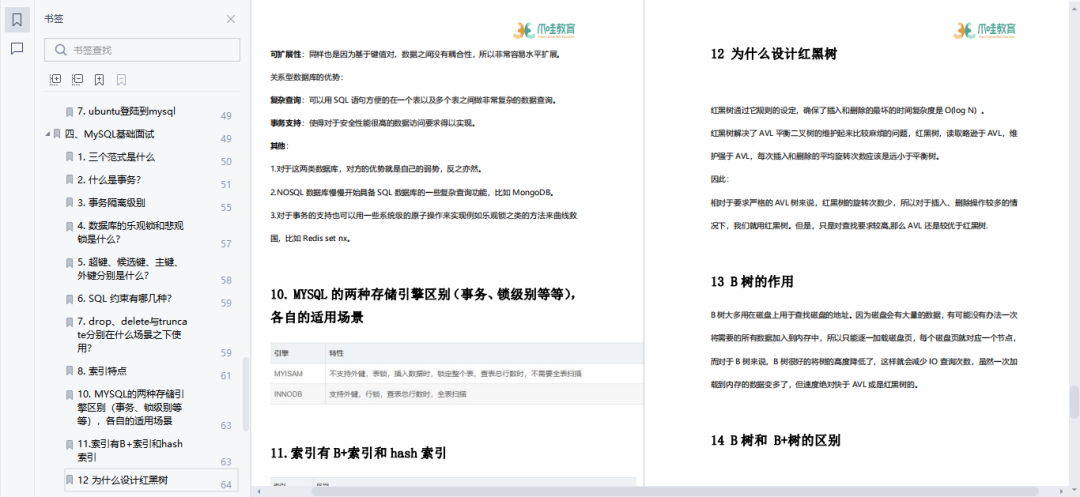Viewport: 1080px width, 497px height.
Task: Open the comments sidebar panel icon
Action: pyautogui.click(x=17, y=48)
